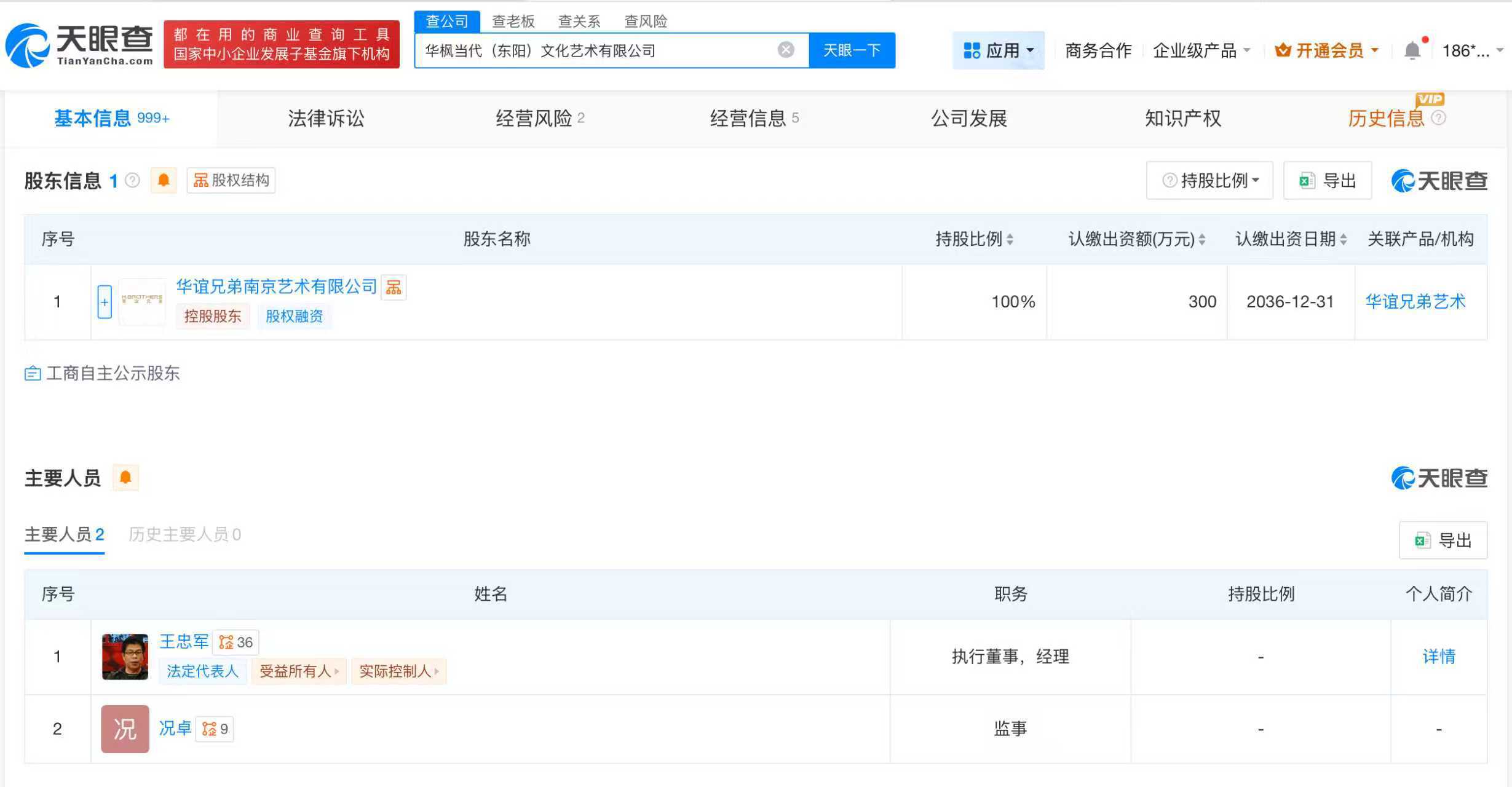Open the 华谊兄弟南京艺术有限公司 shareholder link
The width and height of the screenshot is (1512, 787).
[275, 286]
